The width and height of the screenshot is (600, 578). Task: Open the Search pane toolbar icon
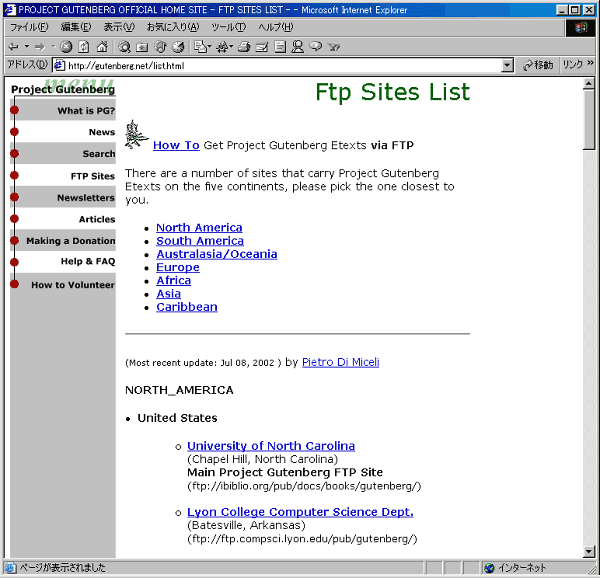coord(124,47)
